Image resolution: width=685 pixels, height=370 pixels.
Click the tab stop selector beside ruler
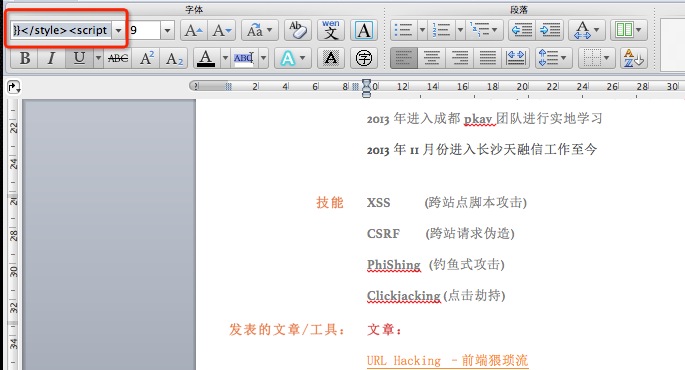click(14, 87)
